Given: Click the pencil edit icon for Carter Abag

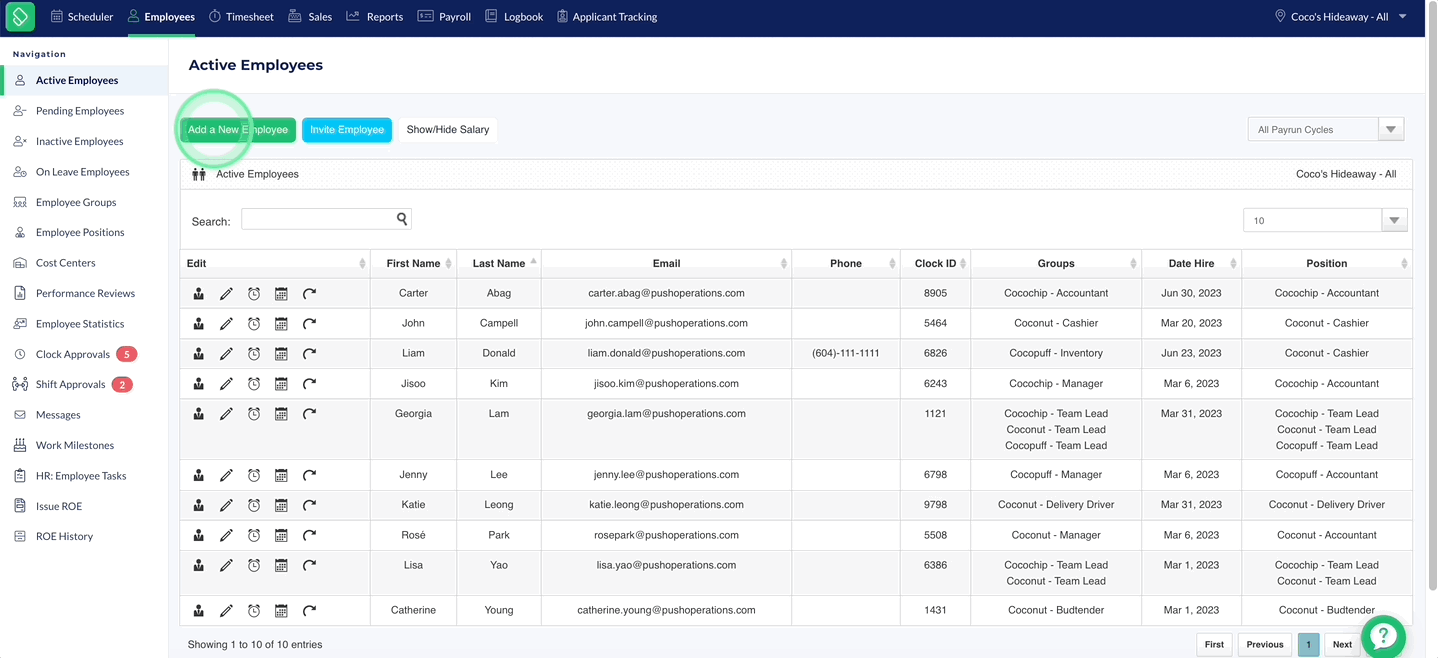Looking at the screenshot, I should click(226, 294).
